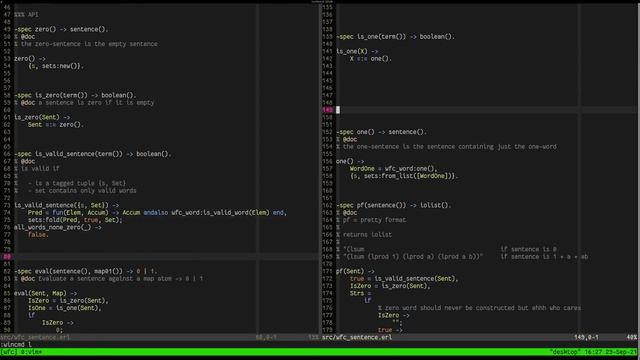Click tmux clock '16:27 23-Sep-21'
640x360 pixels.
coord(611,352)
